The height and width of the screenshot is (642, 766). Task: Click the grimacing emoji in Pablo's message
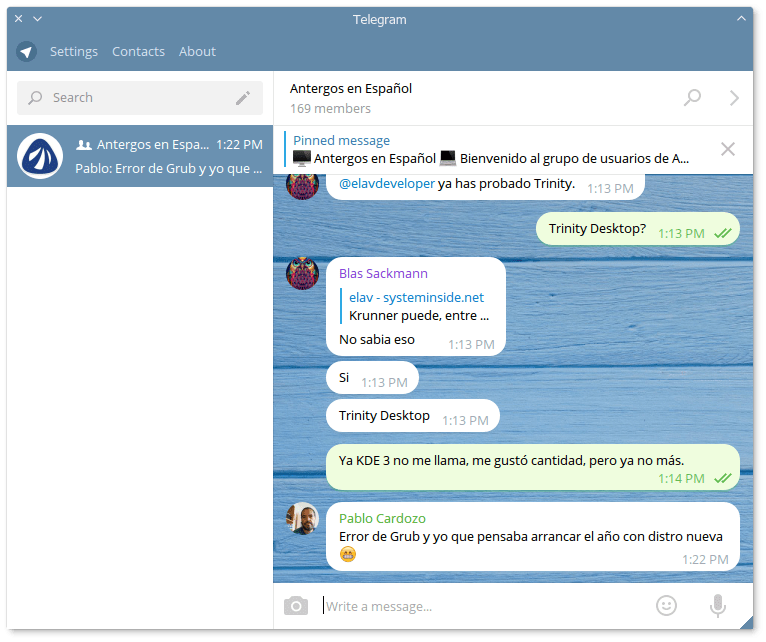[x=348, y=554]
